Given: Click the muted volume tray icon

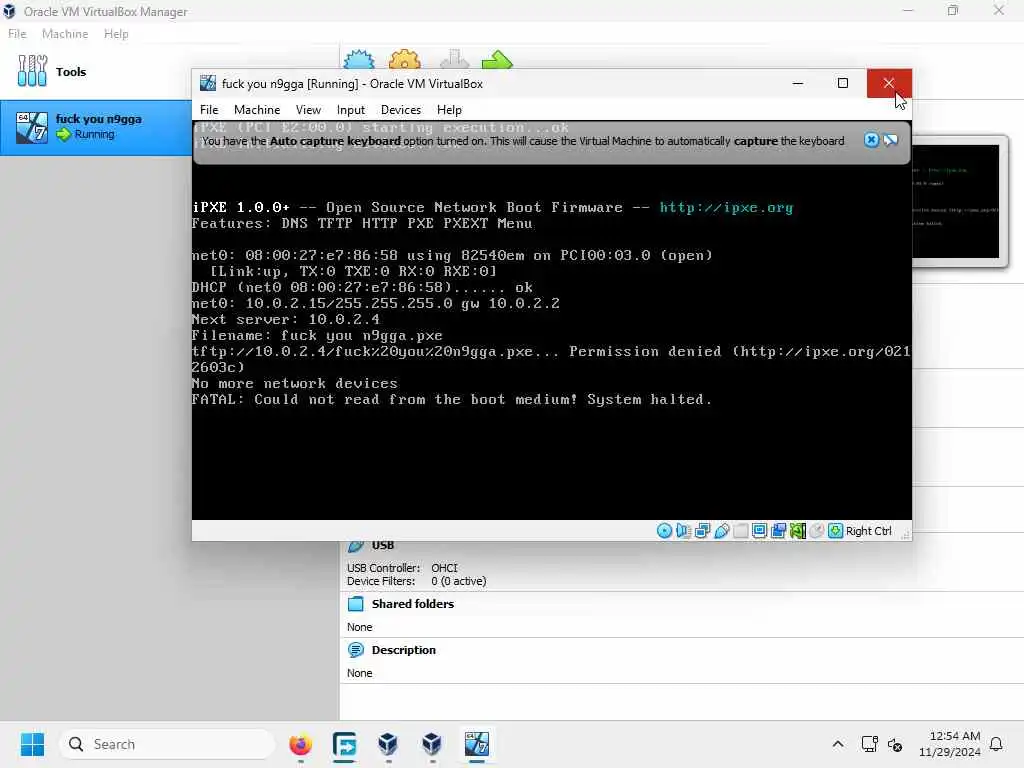Looking at the screenshot, I should pos(895,744).
